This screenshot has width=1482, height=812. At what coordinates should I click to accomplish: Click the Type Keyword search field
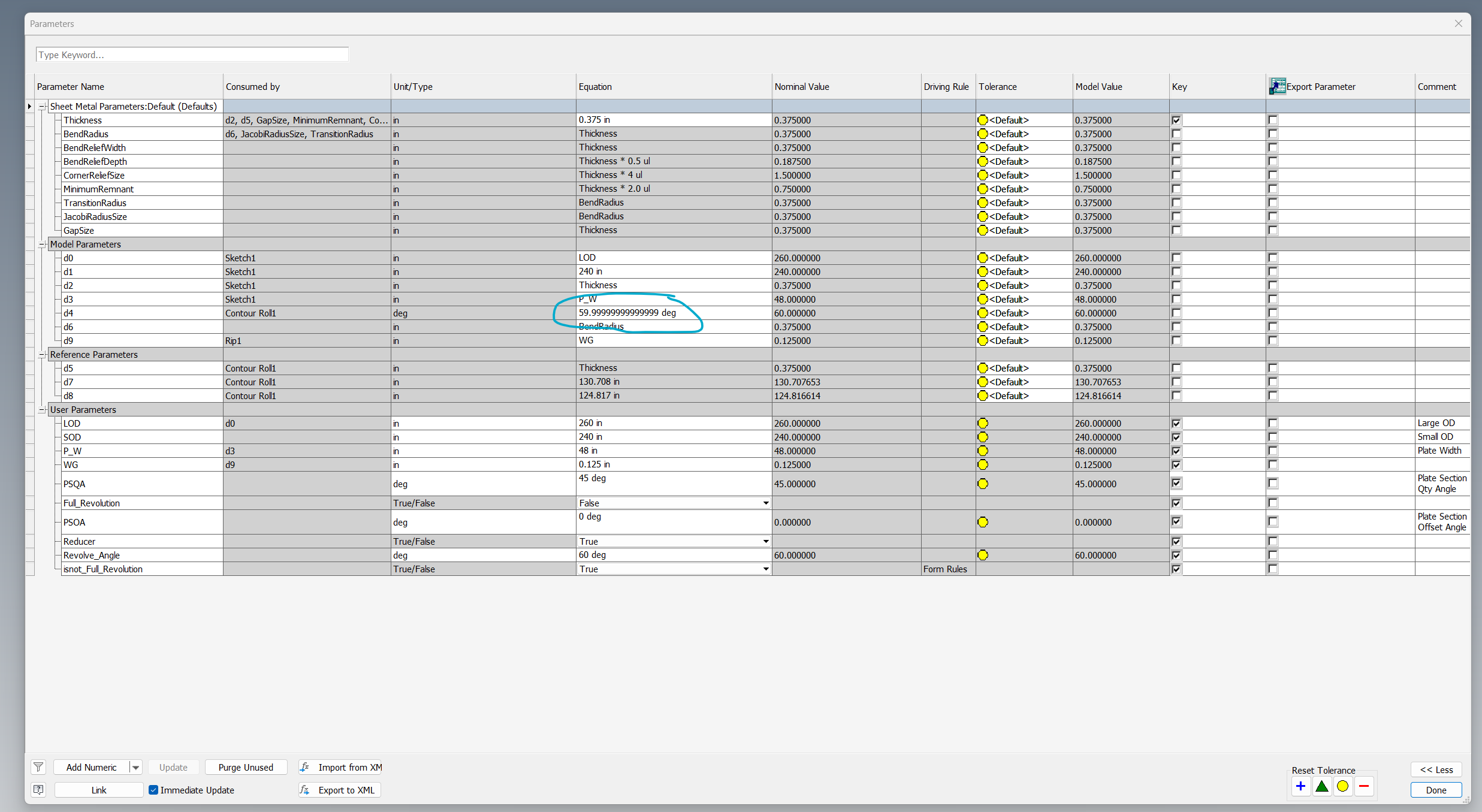[x=192, y=55]
